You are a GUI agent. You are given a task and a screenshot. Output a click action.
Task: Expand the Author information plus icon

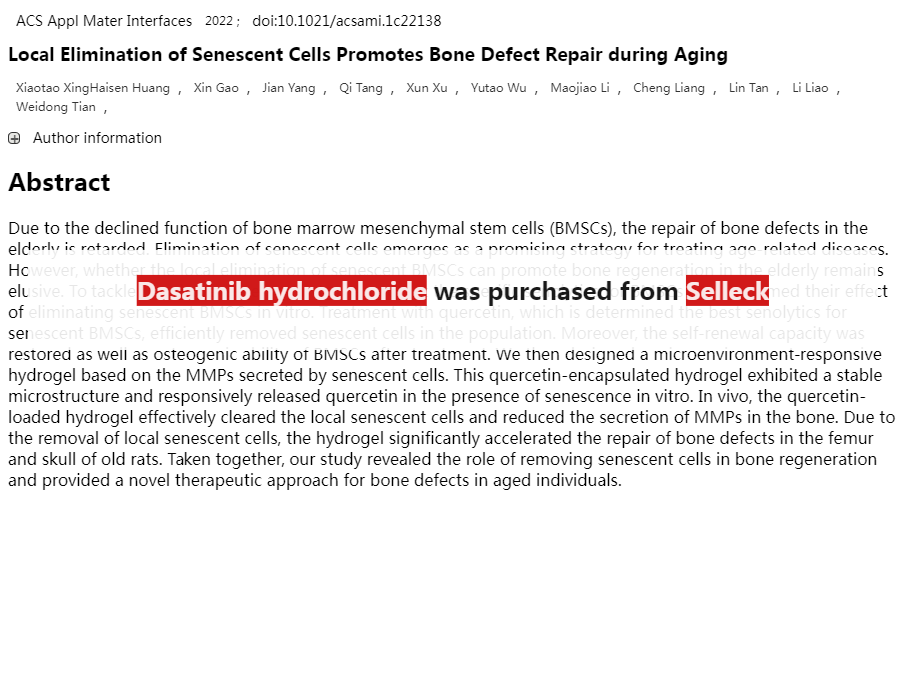tap(14, 138)
